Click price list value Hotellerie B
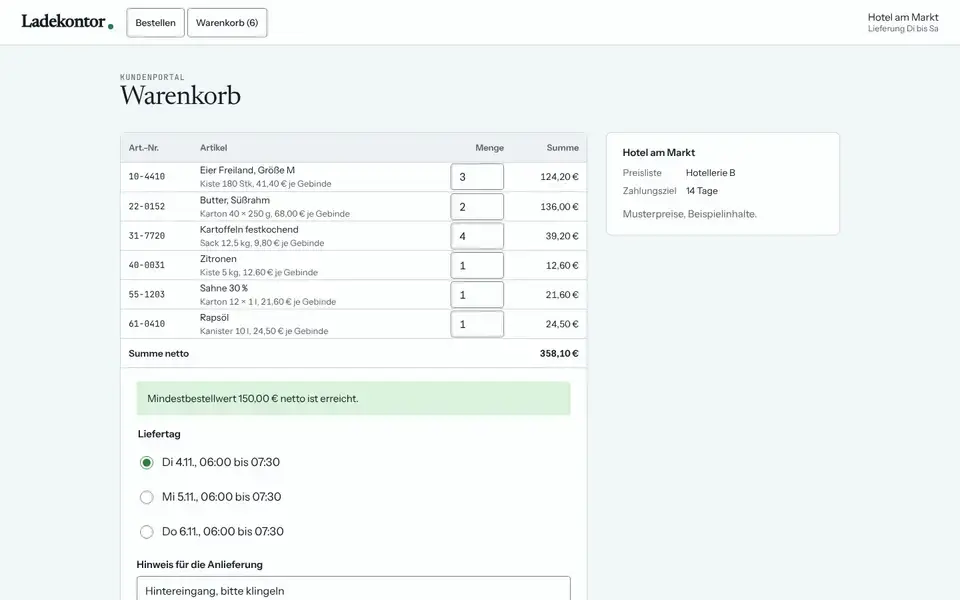Image resolution: width=960 pixels, height=600 pixels. point(710,173)
